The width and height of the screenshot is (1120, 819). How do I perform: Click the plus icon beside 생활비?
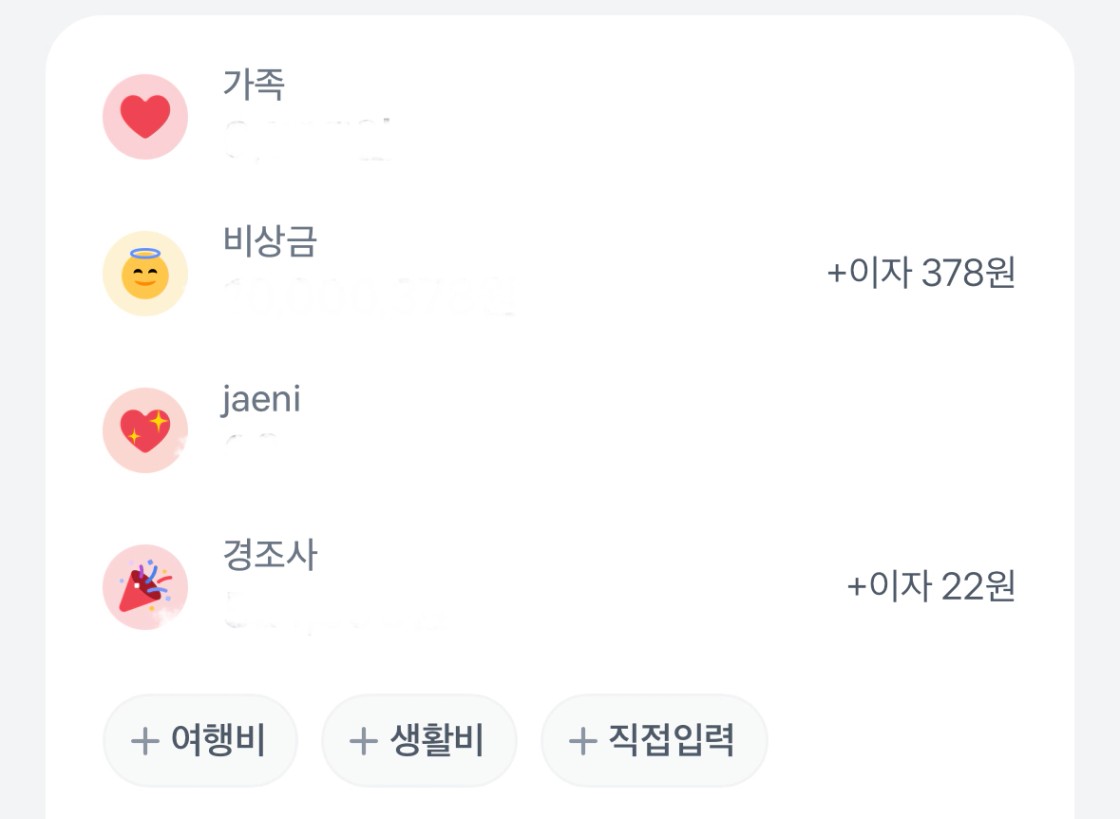pyautogui.click(x=362, y=741)
